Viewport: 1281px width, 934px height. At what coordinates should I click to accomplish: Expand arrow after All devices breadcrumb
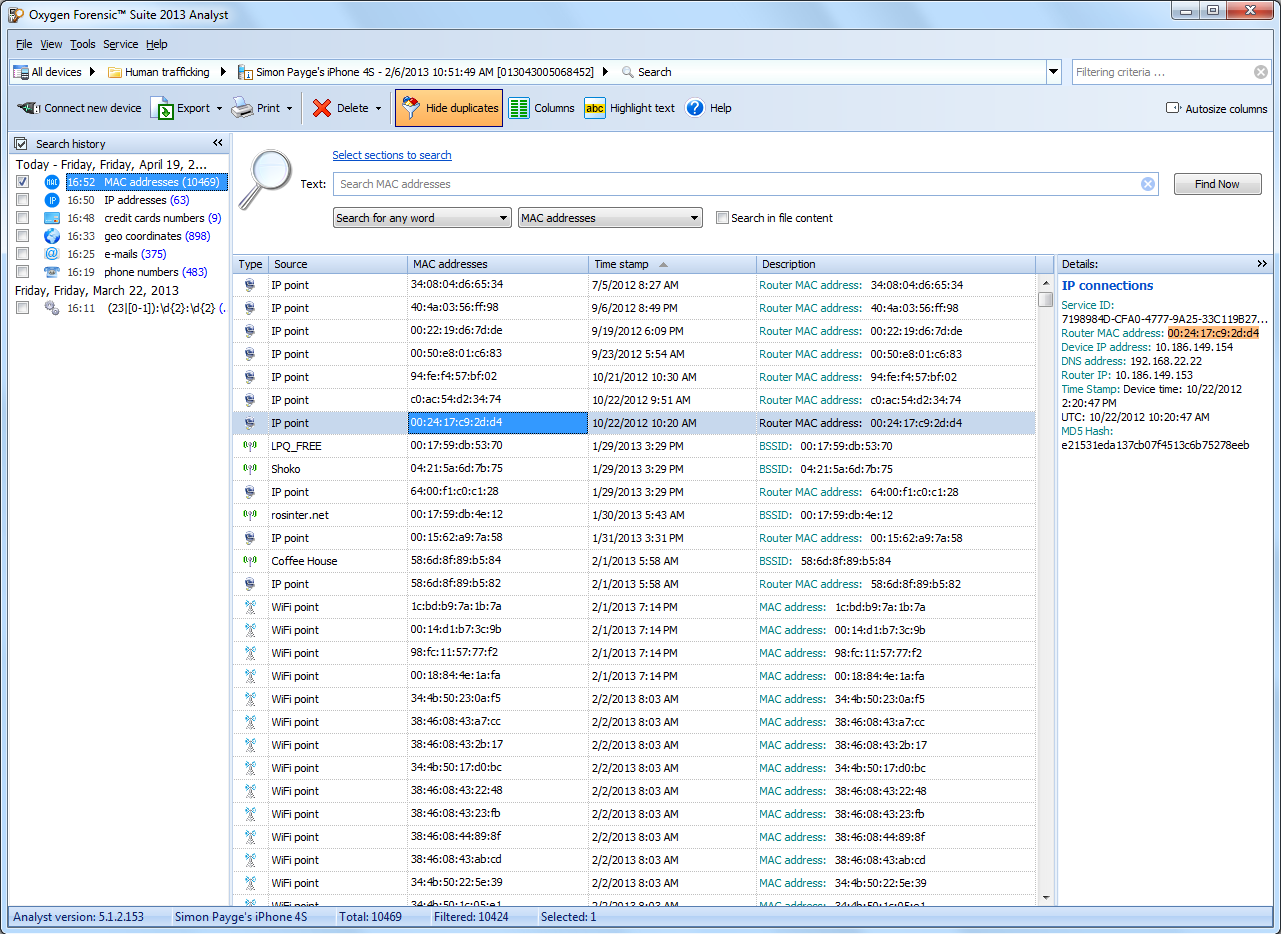pos(92,72)
